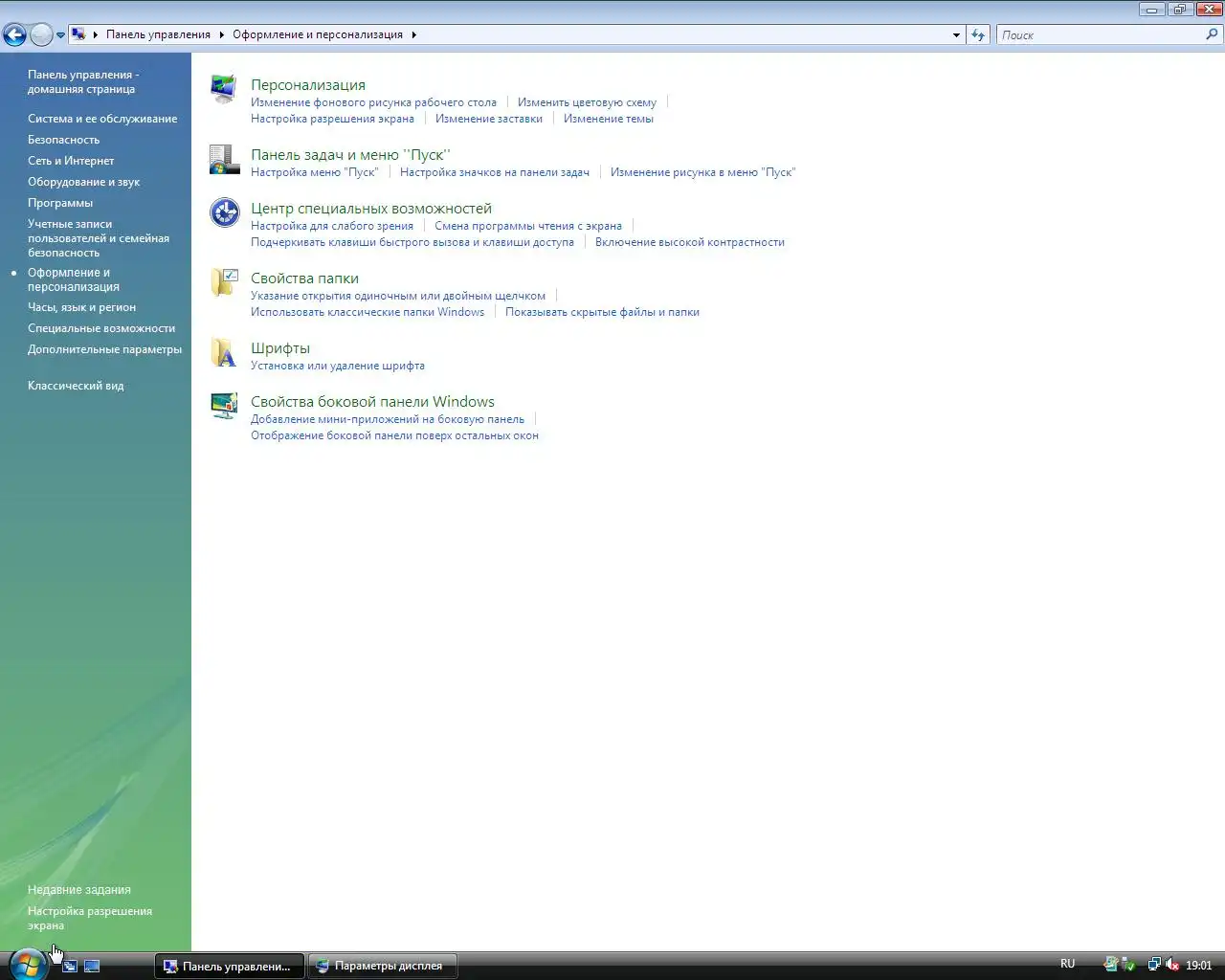Viewport: 1225px width, 980px height.
Task: Click Настройка значков на панели задач
Action: pyautogui.click(x=495, y=172)
